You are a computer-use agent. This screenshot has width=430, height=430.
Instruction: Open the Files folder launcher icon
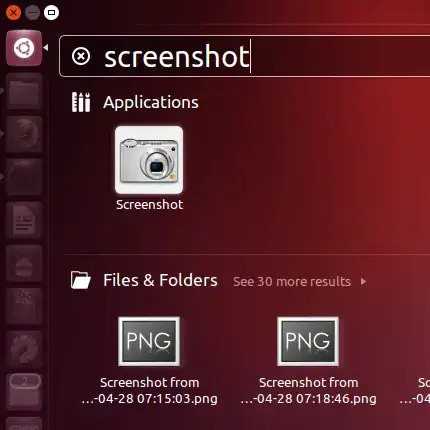(x=24, y=92)
